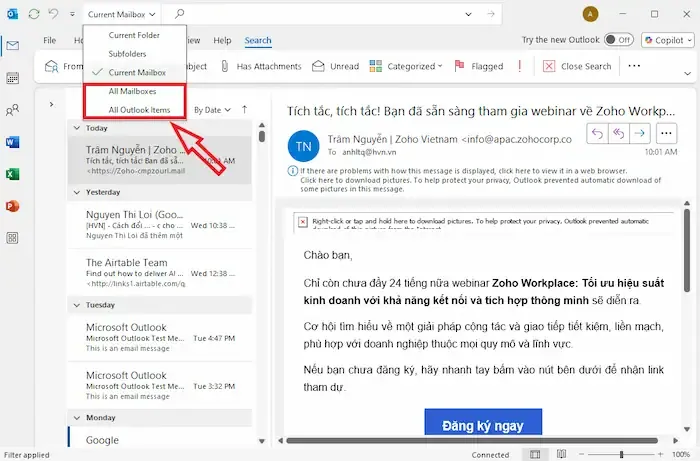
Task: Choose All Outlook Items scope
Action: click(x=134, y=110)
